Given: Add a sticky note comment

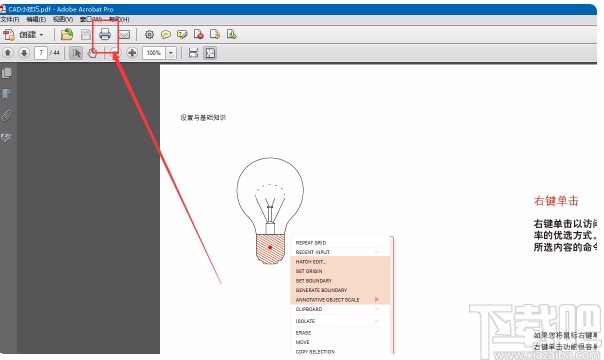Looking at the screenshot, I should [x=166, y=35].
